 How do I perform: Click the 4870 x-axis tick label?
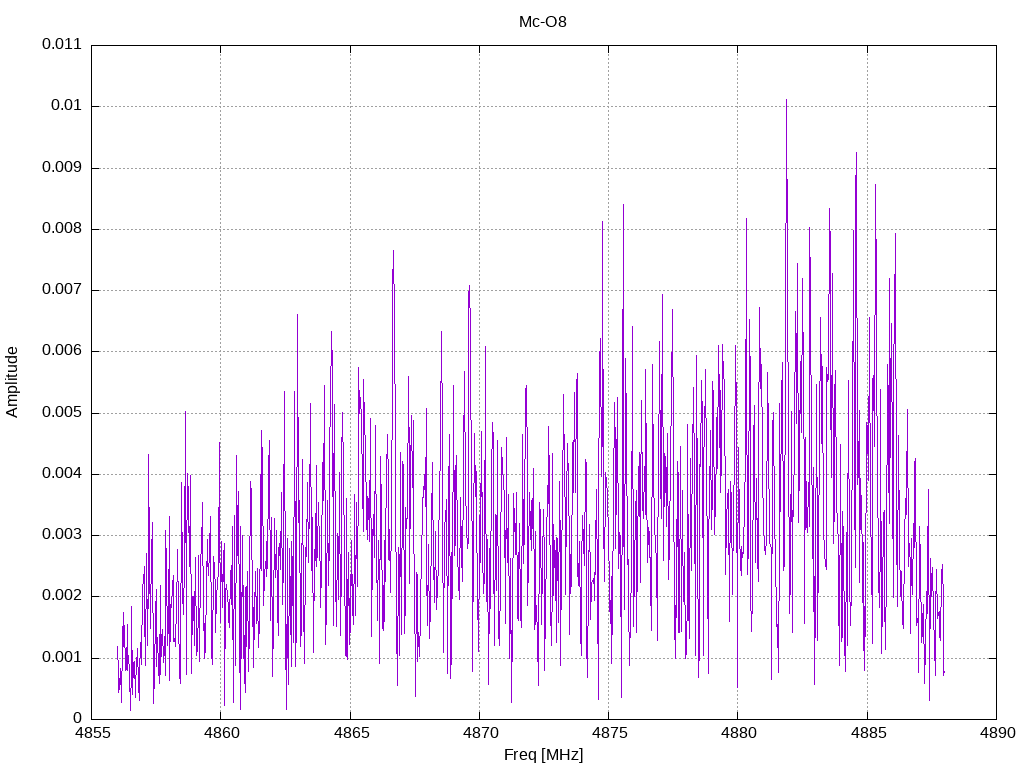[480, 733]
